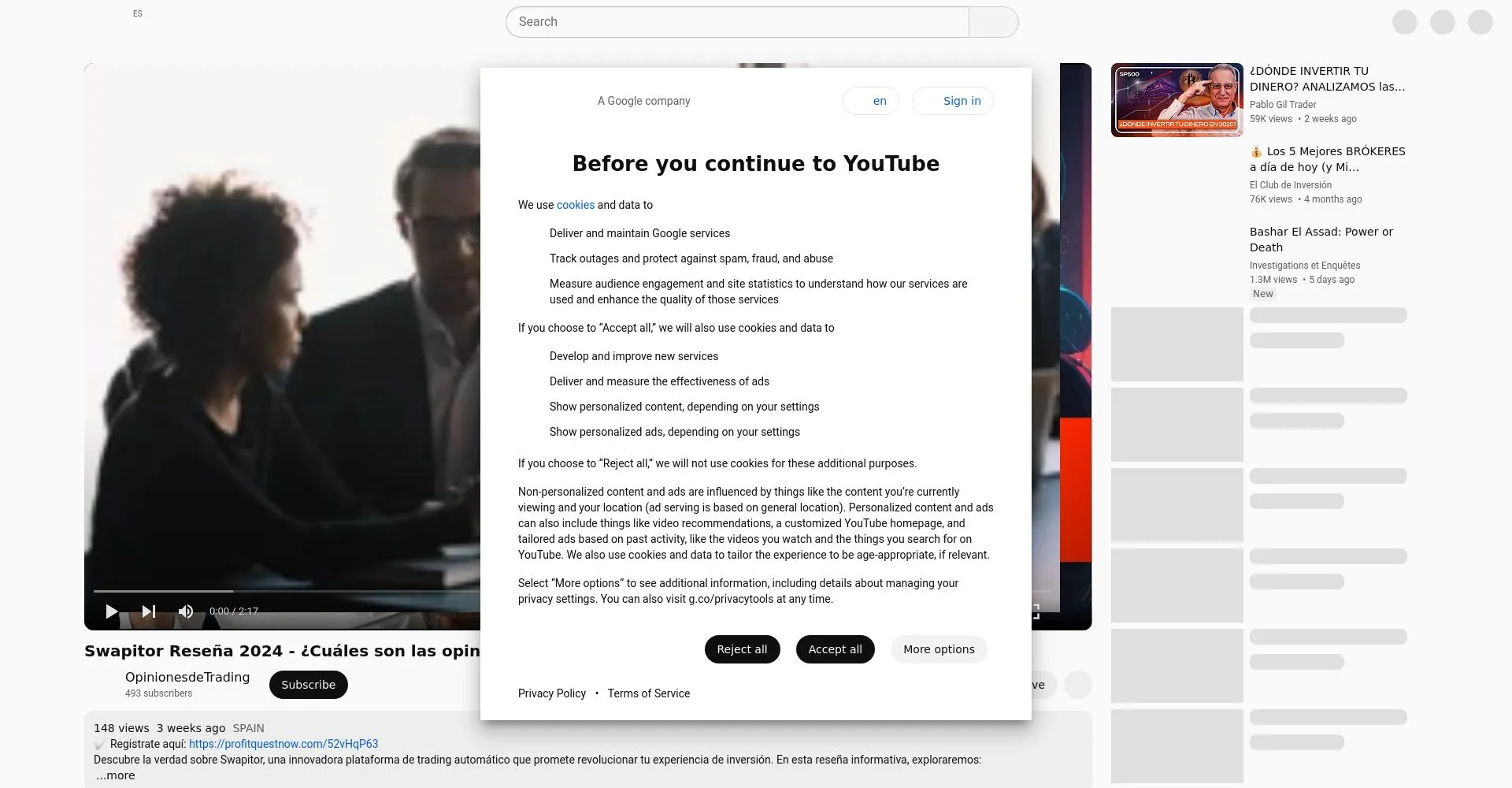The image size is (1512, 788).
Task: Expand description with ...more
Action: [116, 775]
